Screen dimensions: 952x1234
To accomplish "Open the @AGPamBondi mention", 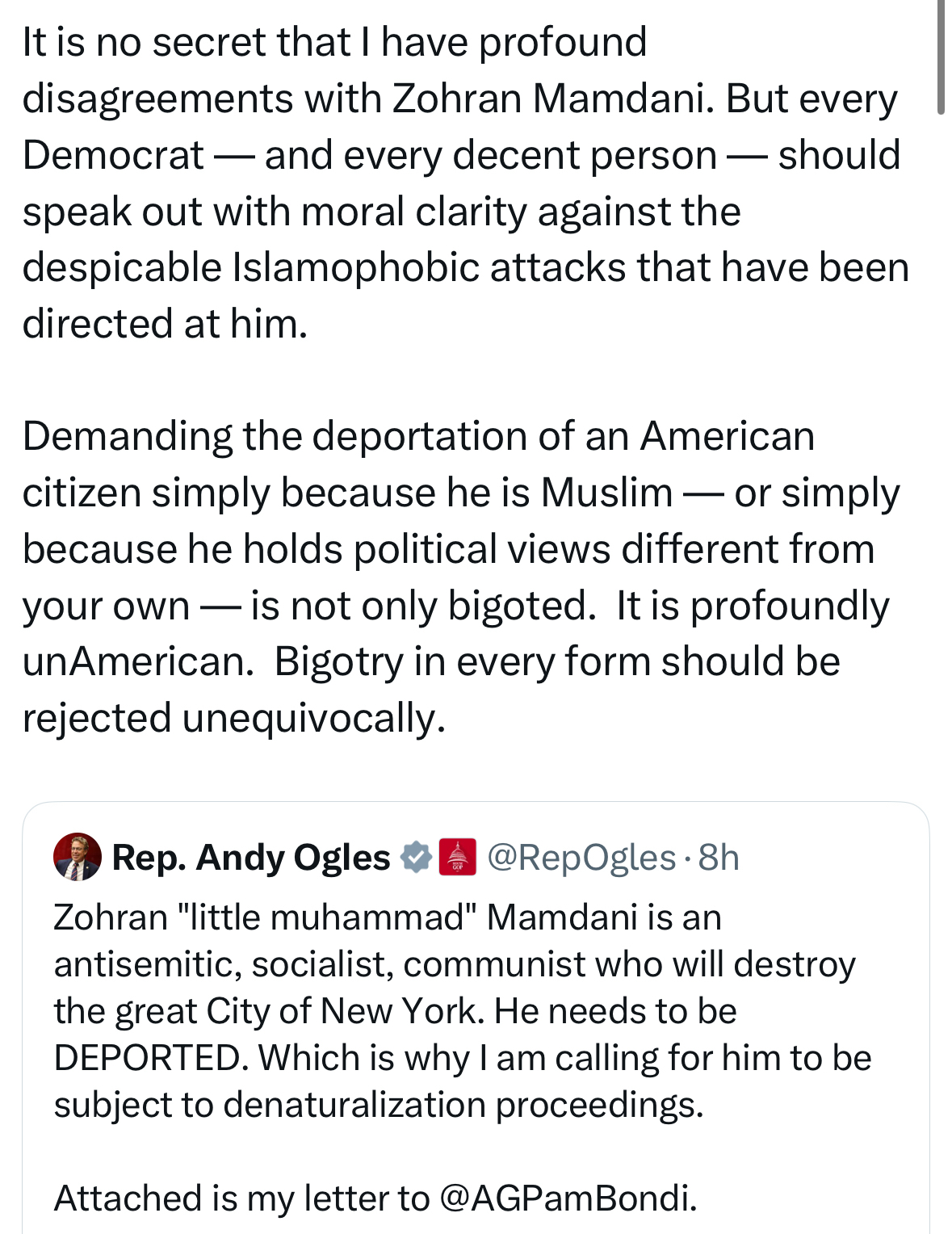I will coord(567,1198).
